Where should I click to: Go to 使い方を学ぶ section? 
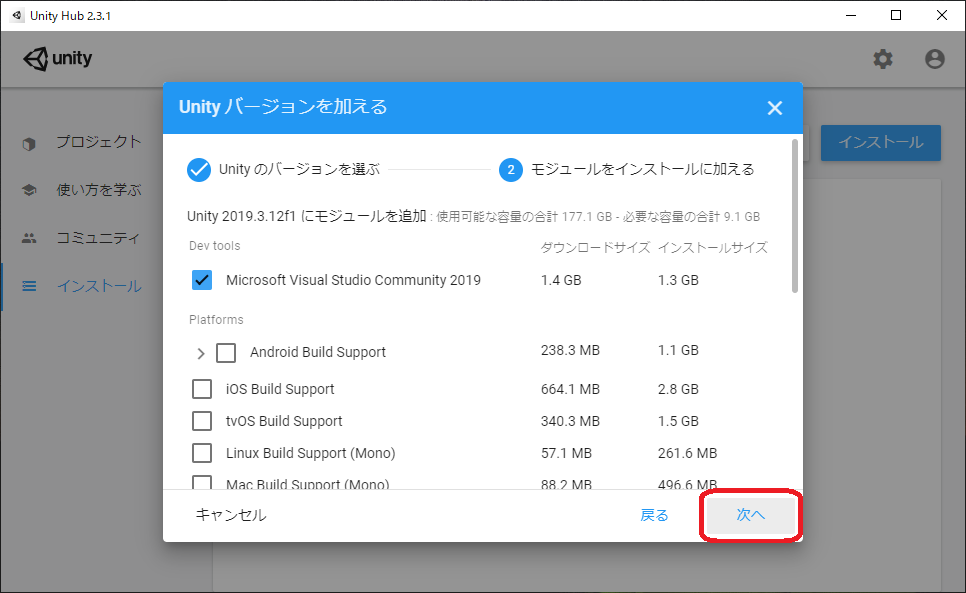click(x=99, y=190)
